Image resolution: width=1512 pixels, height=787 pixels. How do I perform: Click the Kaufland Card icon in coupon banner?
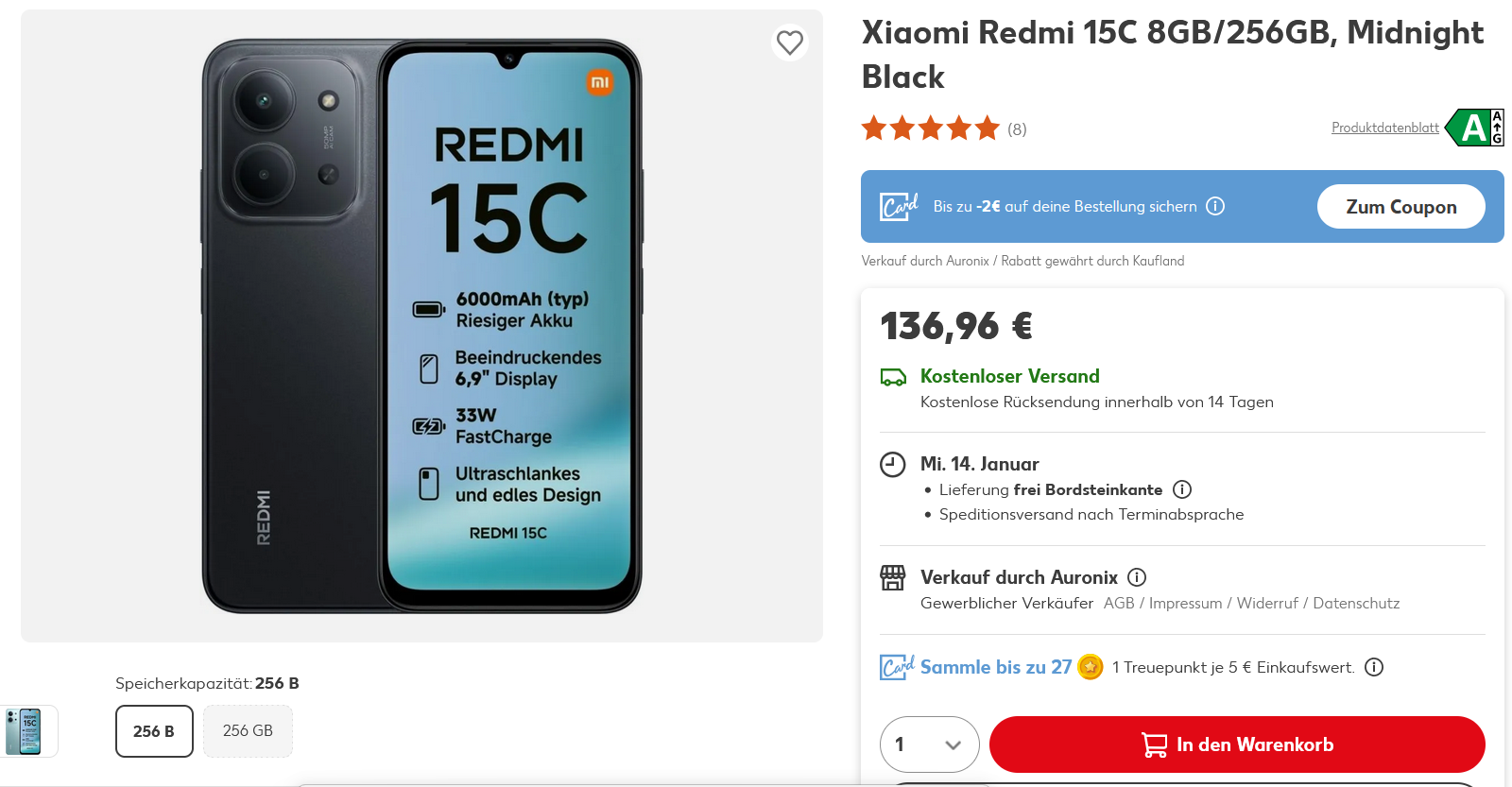[x=899, y=206]
